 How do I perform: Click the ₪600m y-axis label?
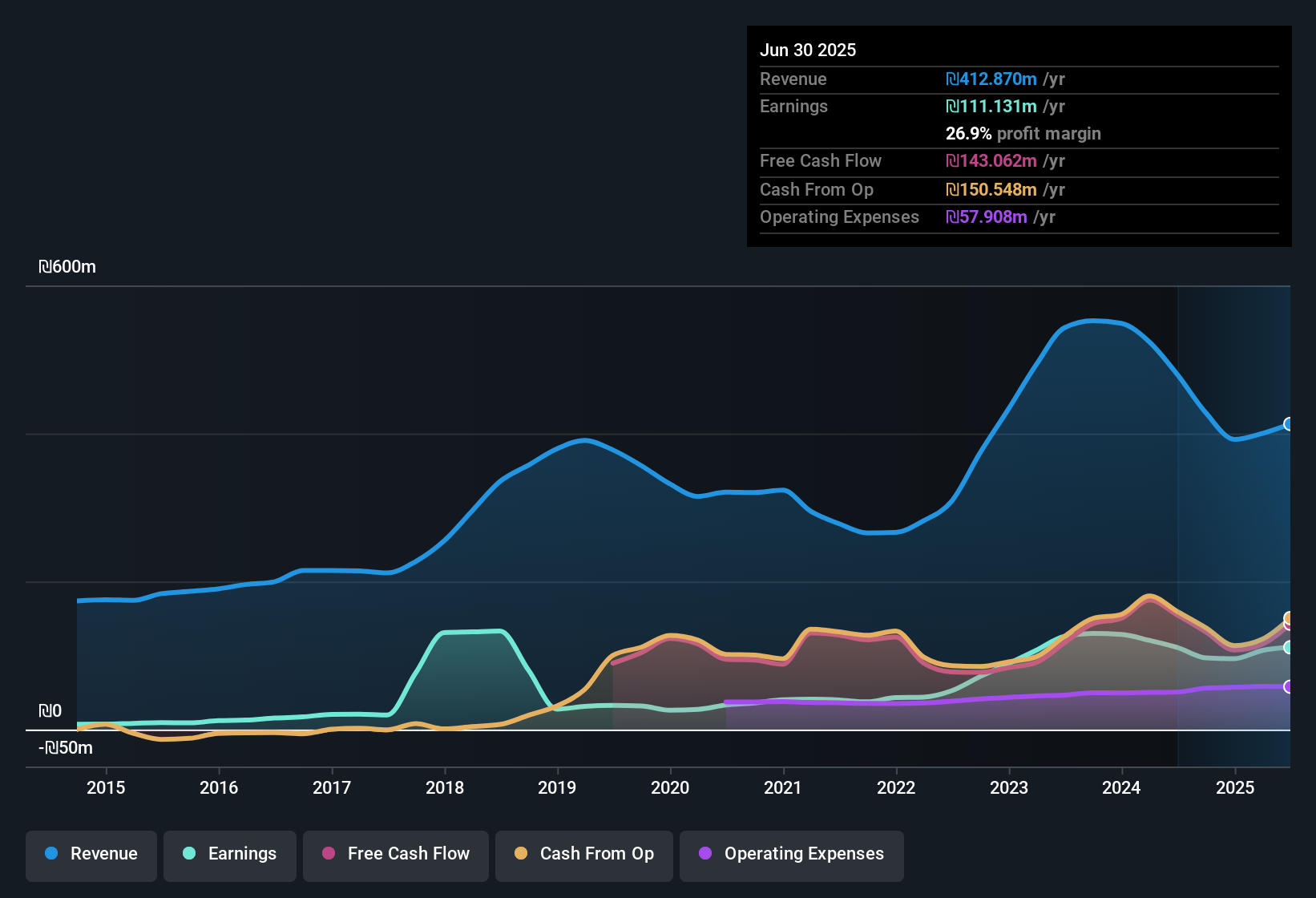click(67, 267)
